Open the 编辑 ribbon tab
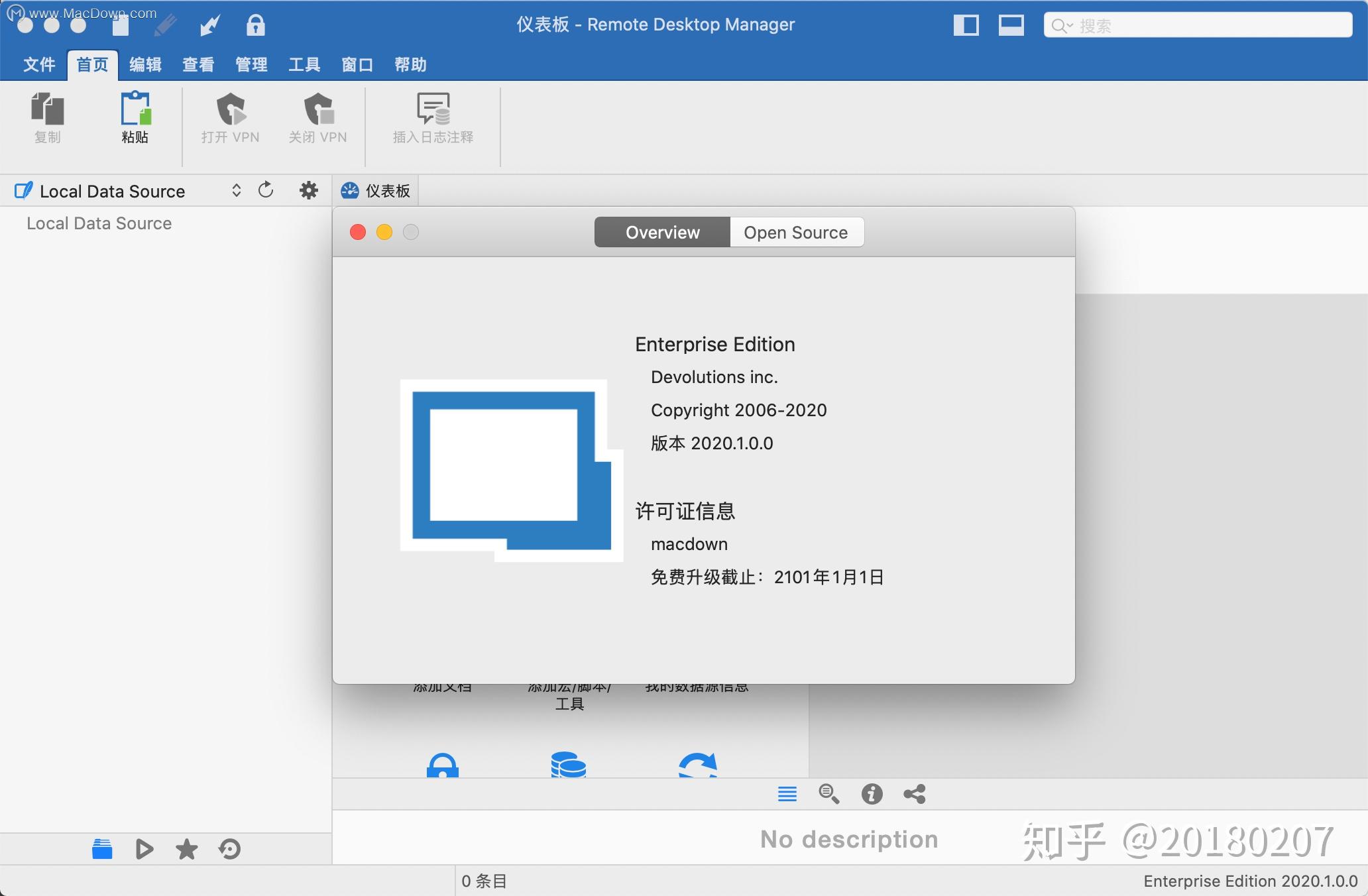 pos(145,64)
